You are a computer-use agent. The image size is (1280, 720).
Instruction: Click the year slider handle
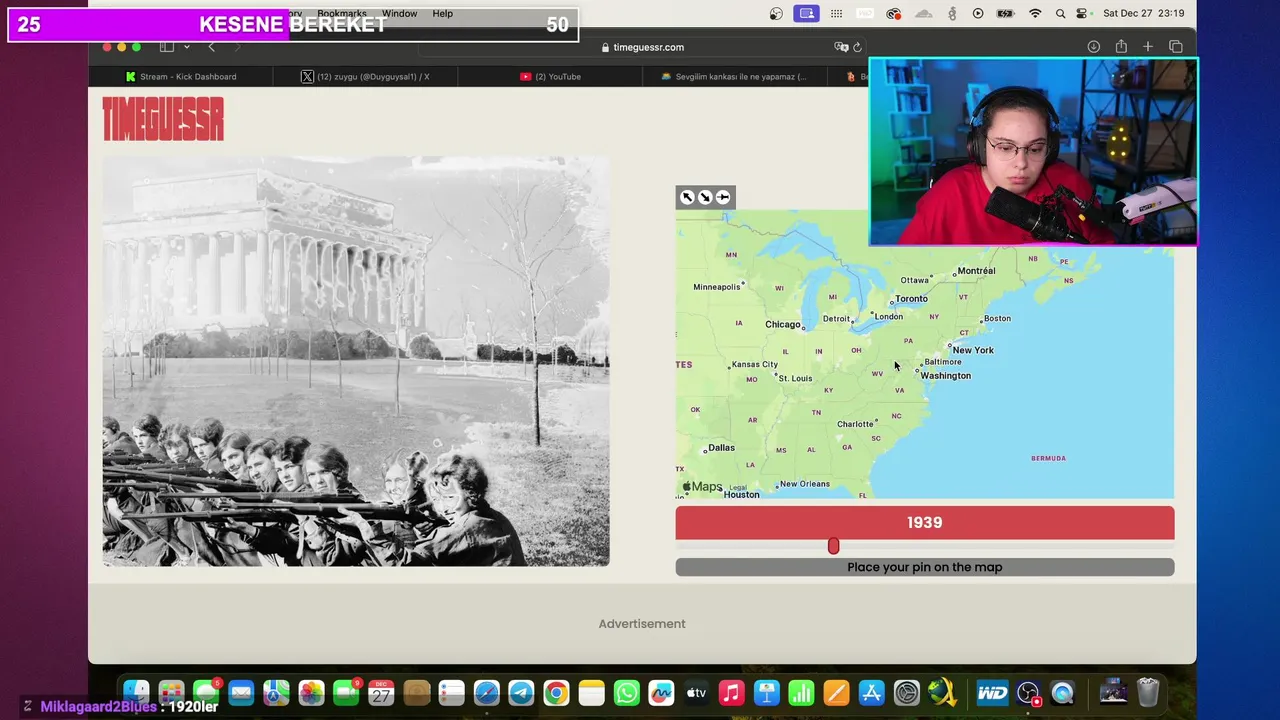[x=833, y=546]
